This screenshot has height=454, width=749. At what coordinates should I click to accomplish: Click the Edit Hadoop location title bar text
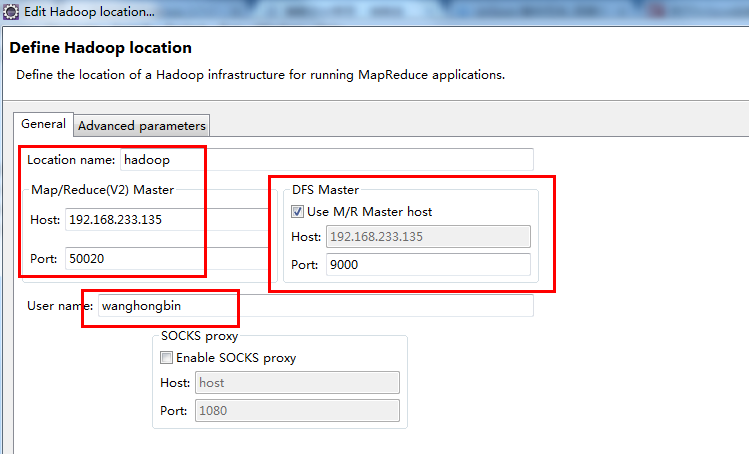[89, 12]
